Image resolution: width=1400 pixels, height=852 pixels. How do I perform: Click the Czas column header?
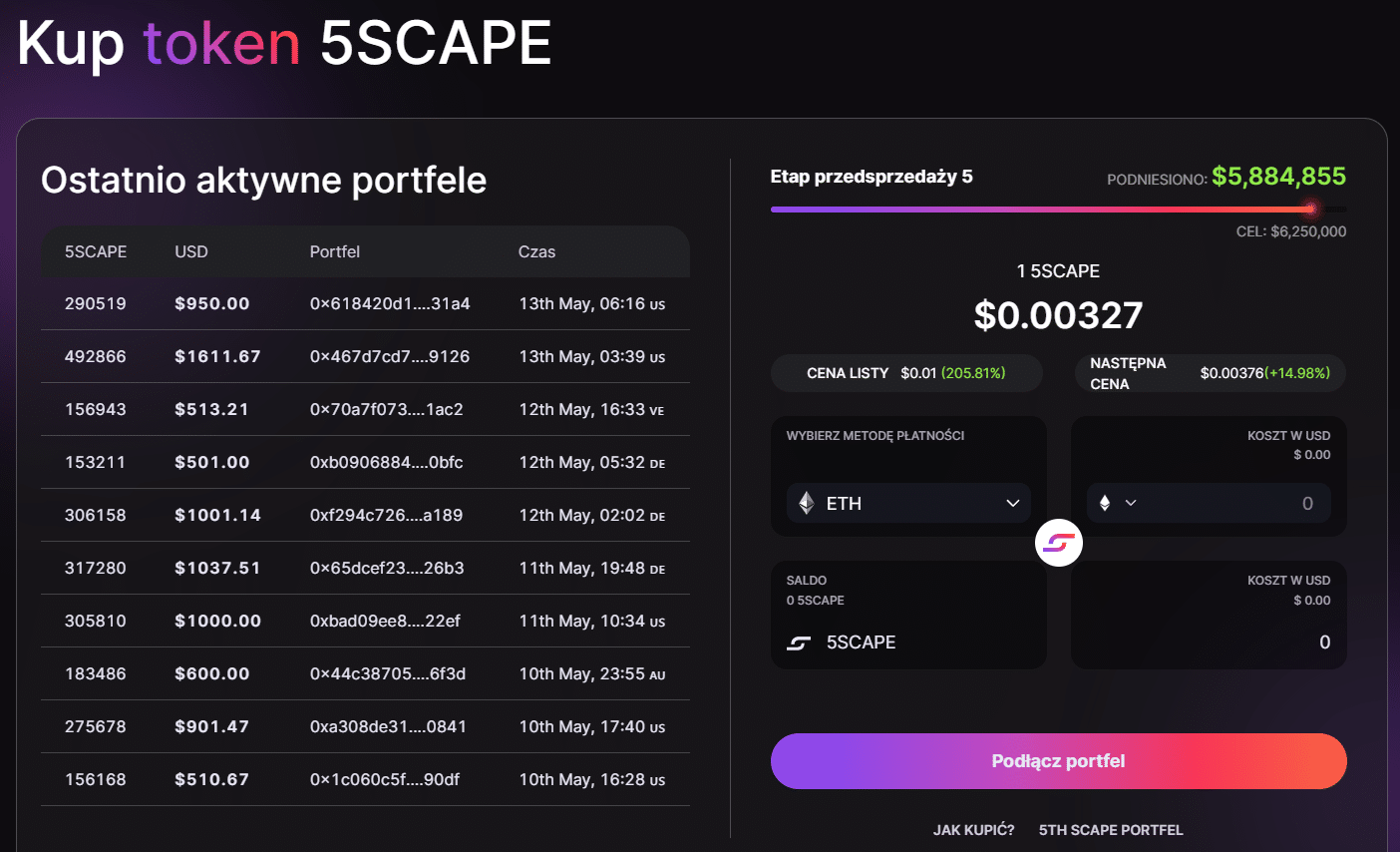[536, 251]
